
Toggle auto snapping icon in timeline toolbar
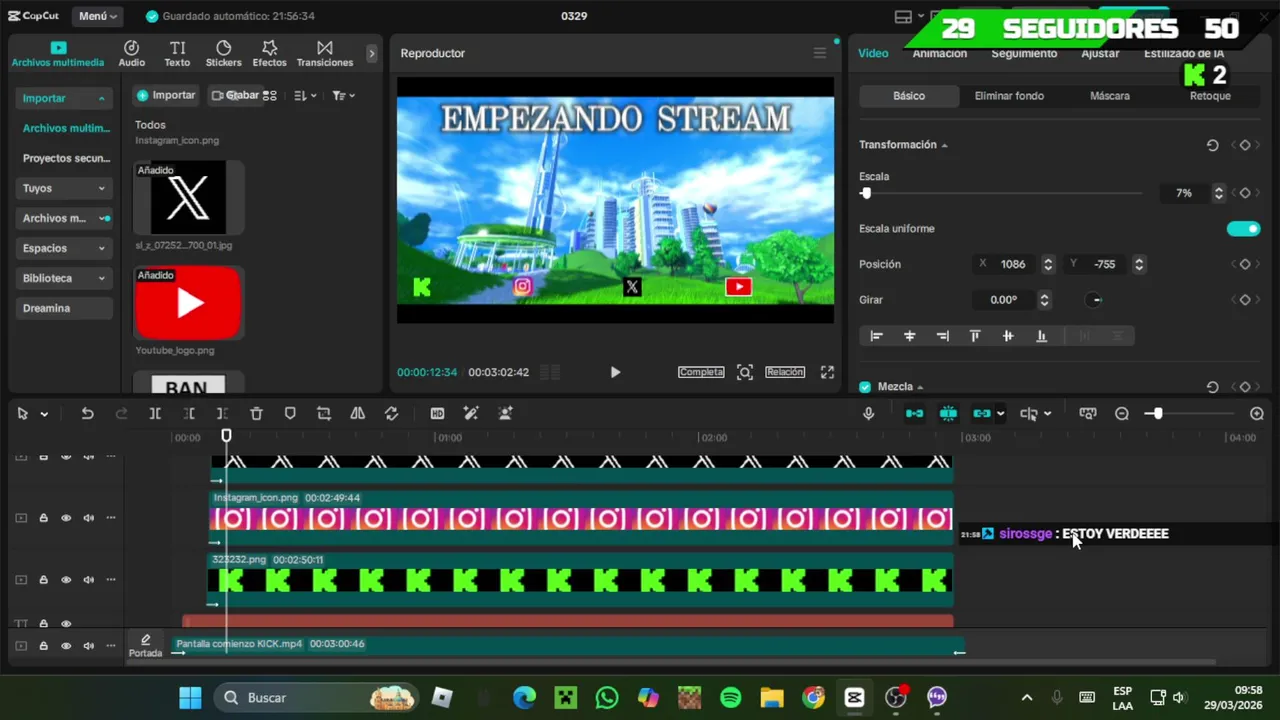tap(948, 413)
